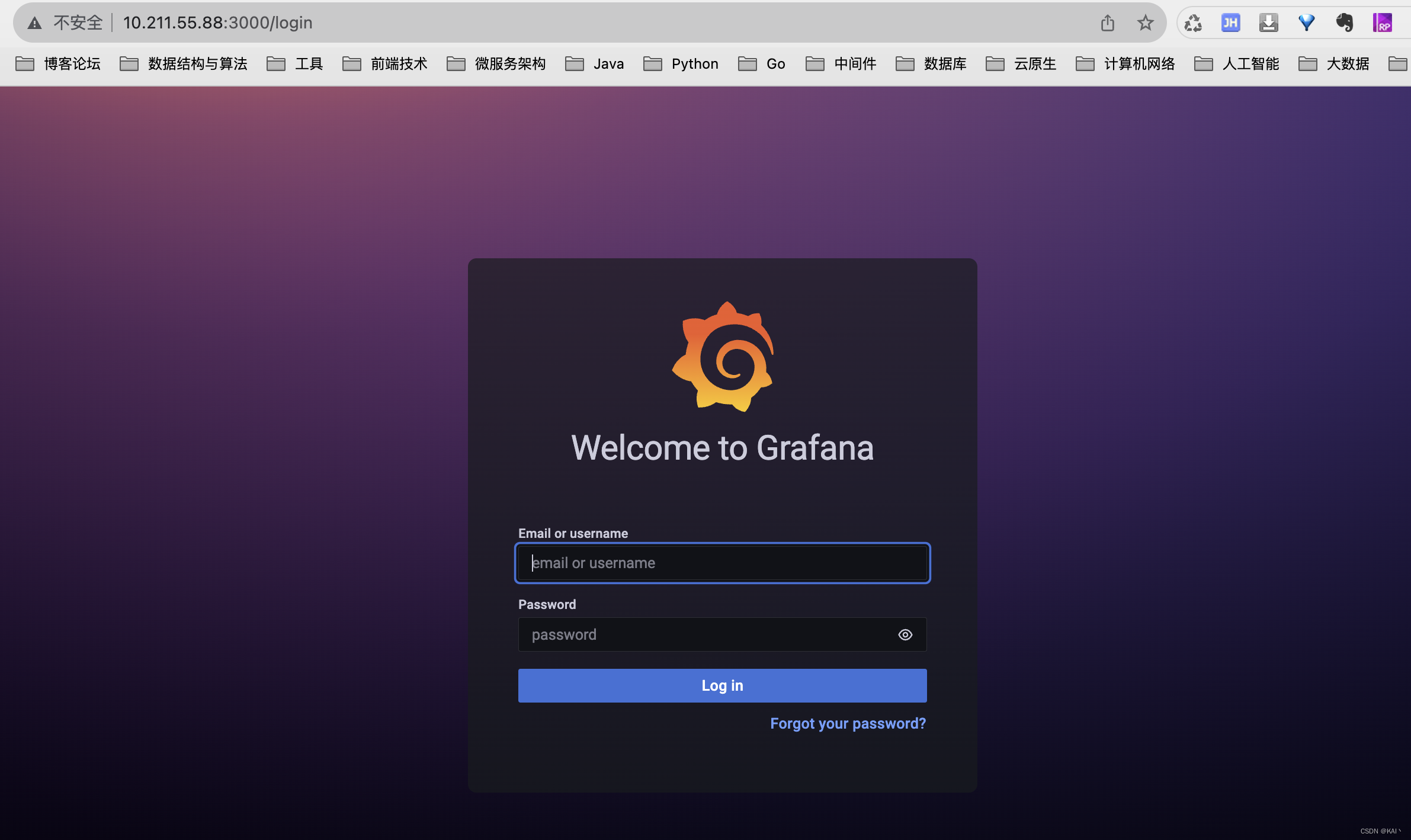
Task: Click the Log in button
Action: coord(722,685)
